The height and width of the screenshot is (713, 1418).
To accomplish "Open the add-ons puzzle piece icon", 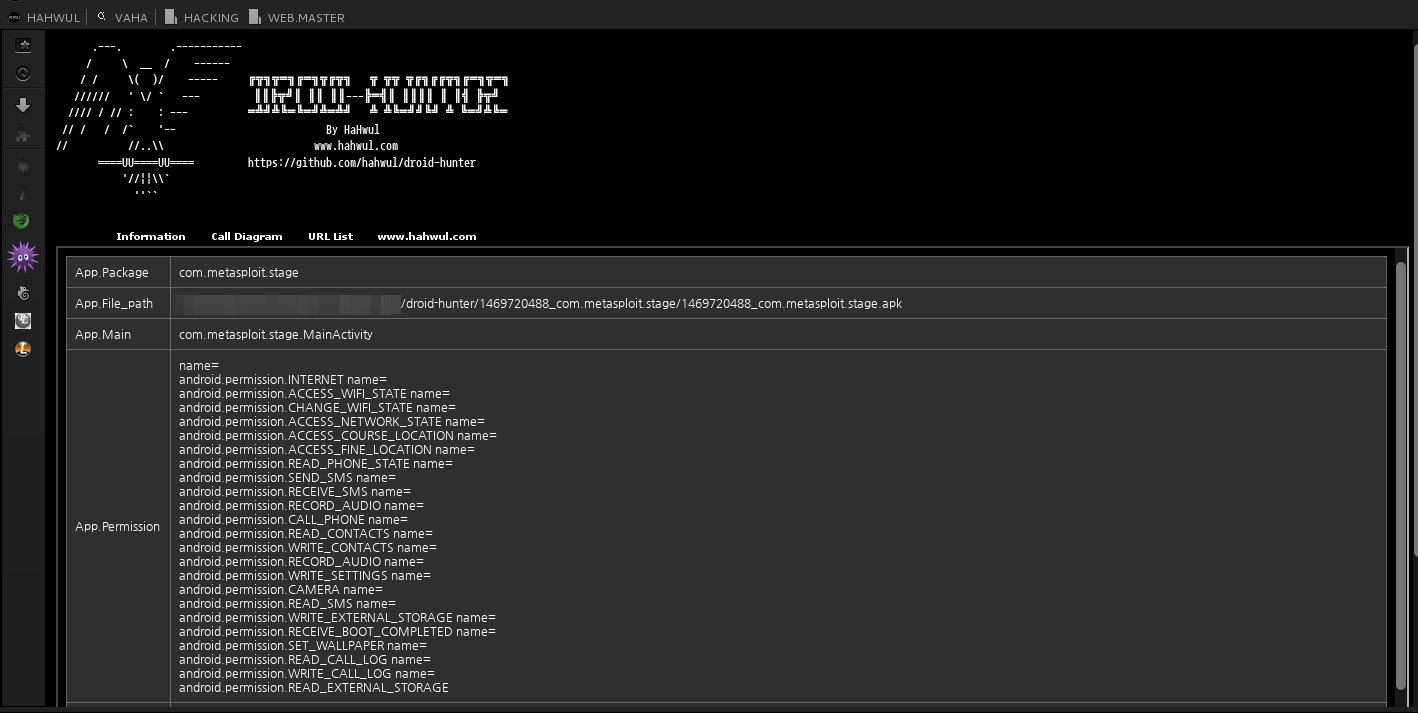I will [23, 135].
